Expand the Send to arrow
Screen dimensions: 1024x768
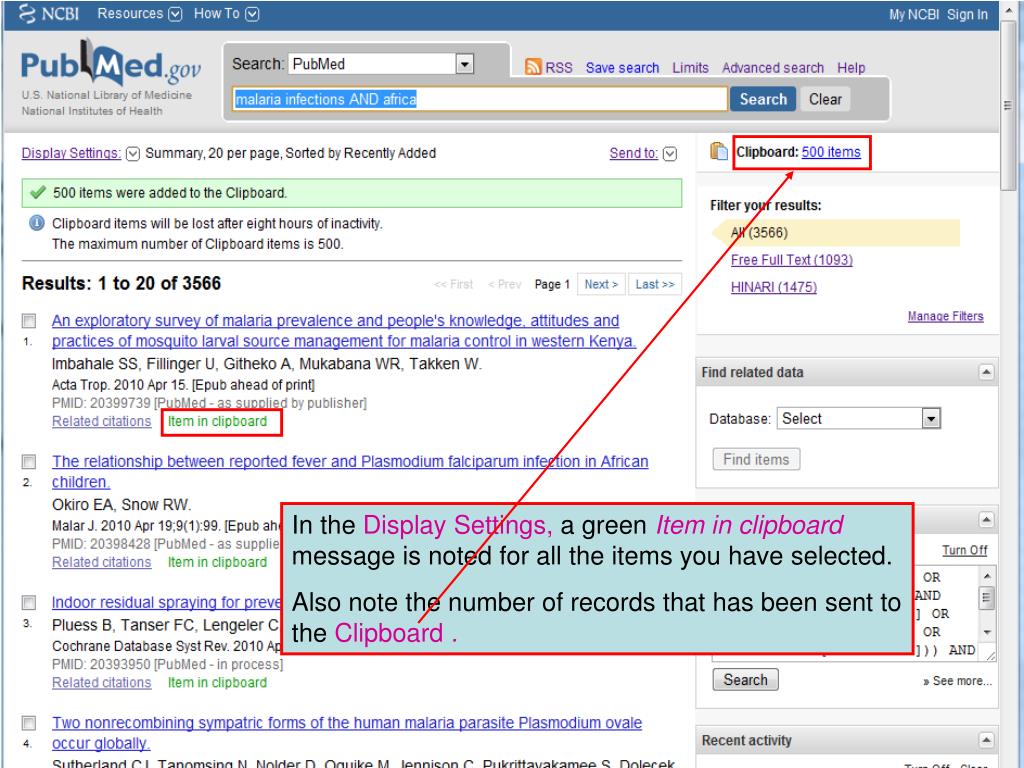[670, 153]
